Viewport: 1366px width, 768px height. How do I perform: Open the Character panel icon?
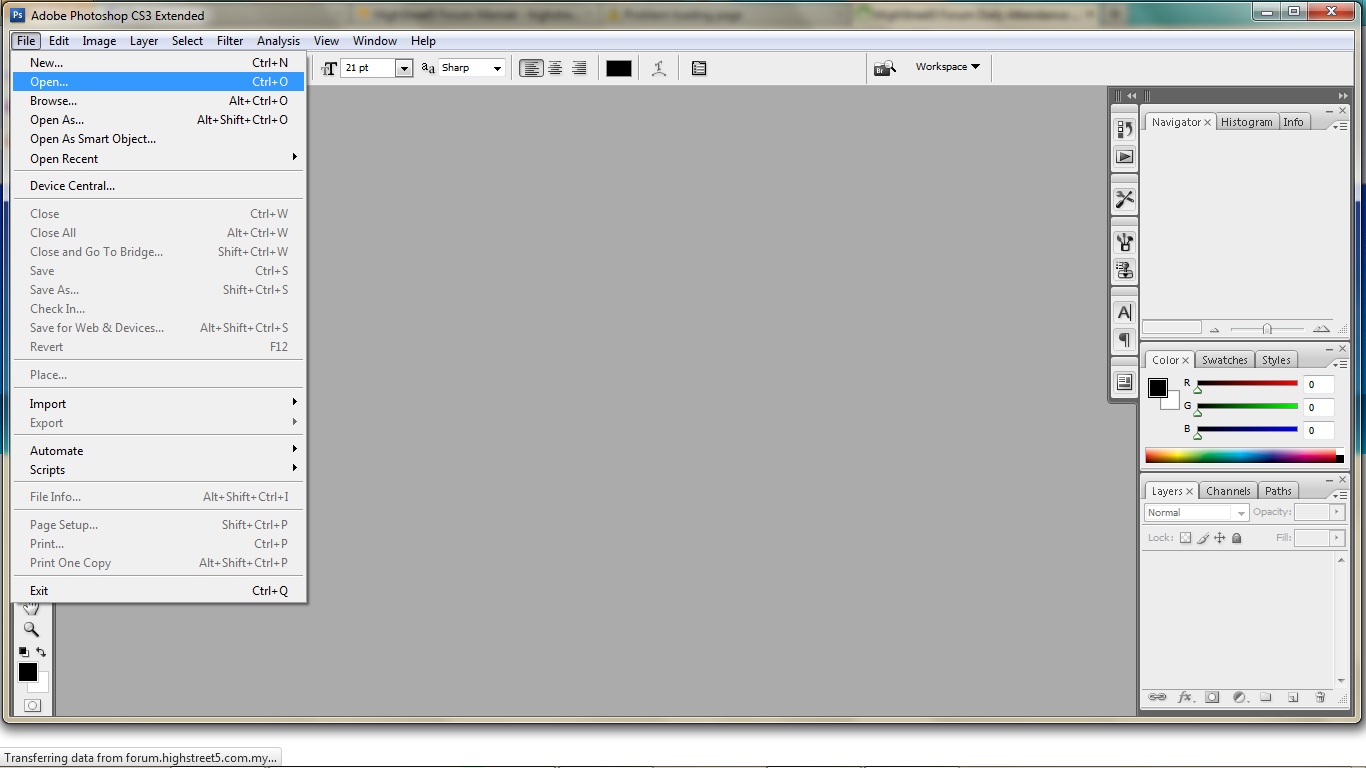pyautogui.click(x=1124, y=312)
